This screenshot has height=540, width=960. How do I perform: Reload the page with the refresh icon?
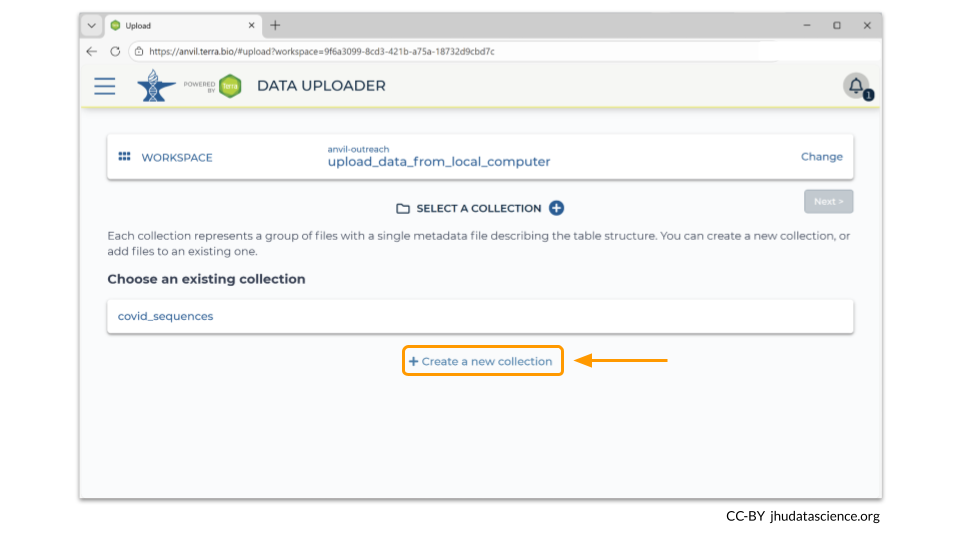[x=115, y=51]
